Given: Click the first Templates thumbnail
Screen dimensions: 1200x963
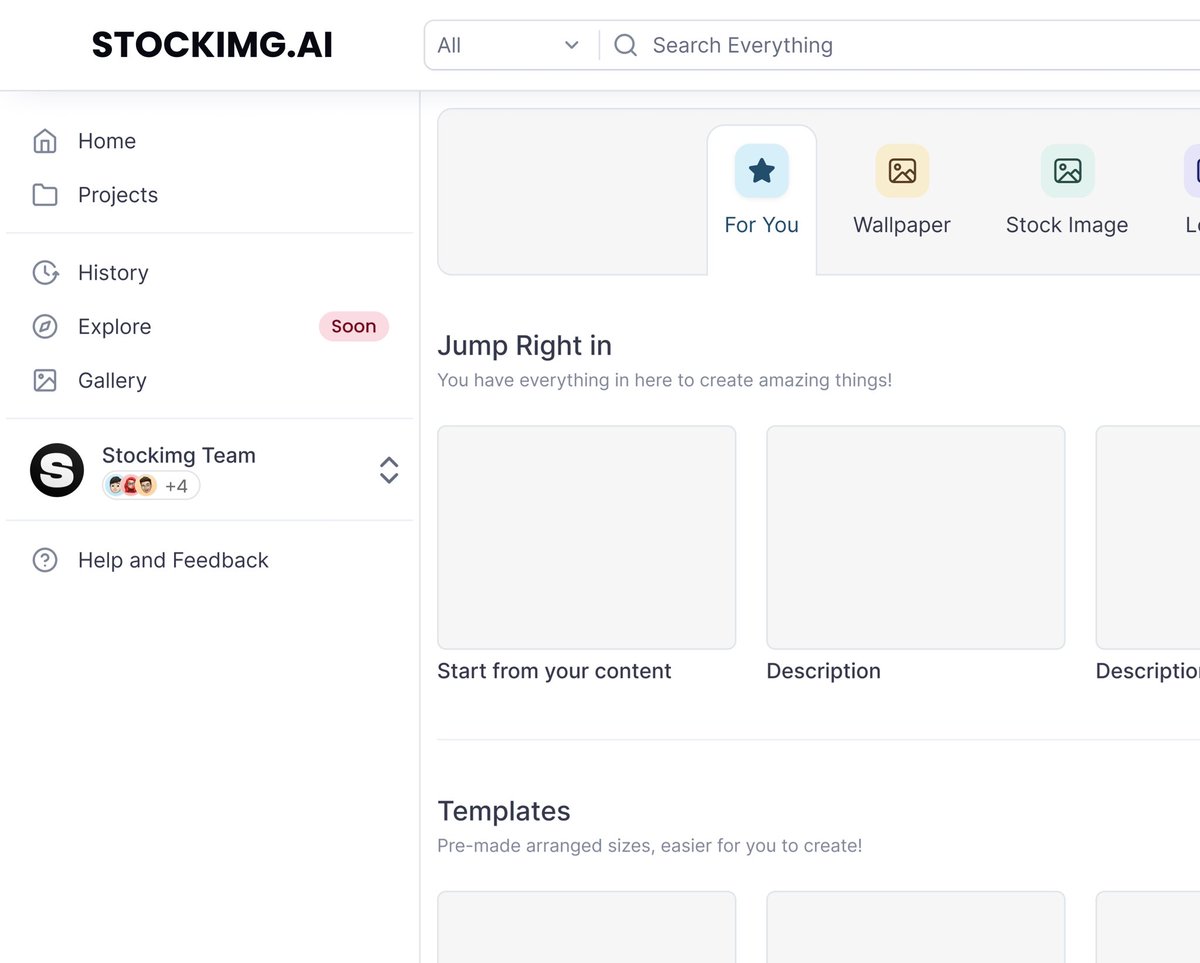Looking at the screenshot, I should (x=587, y=927).
